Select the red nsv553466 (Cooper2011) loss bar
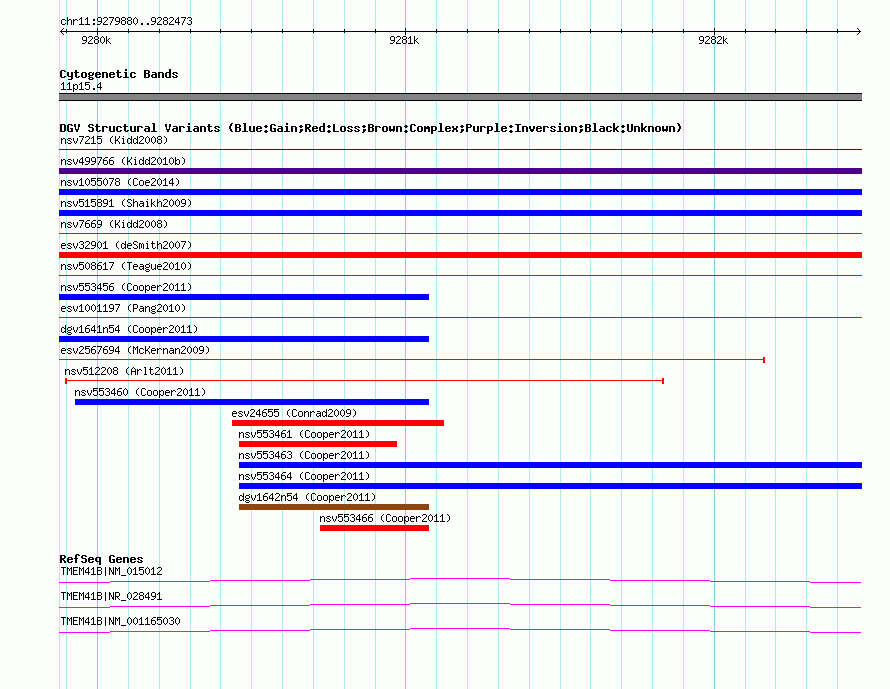The width and height of the screenshot is (890, 689). pyautogui.click(x=375, y=528)
